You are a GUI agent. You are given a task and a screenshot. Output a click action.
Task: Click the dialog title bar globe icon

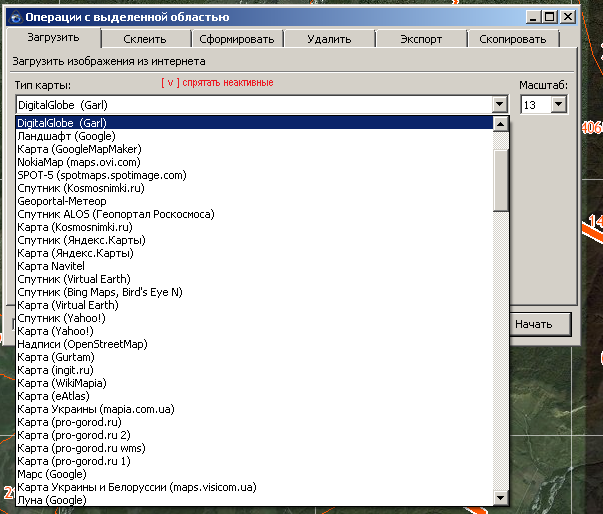click(x=14, y=17)
